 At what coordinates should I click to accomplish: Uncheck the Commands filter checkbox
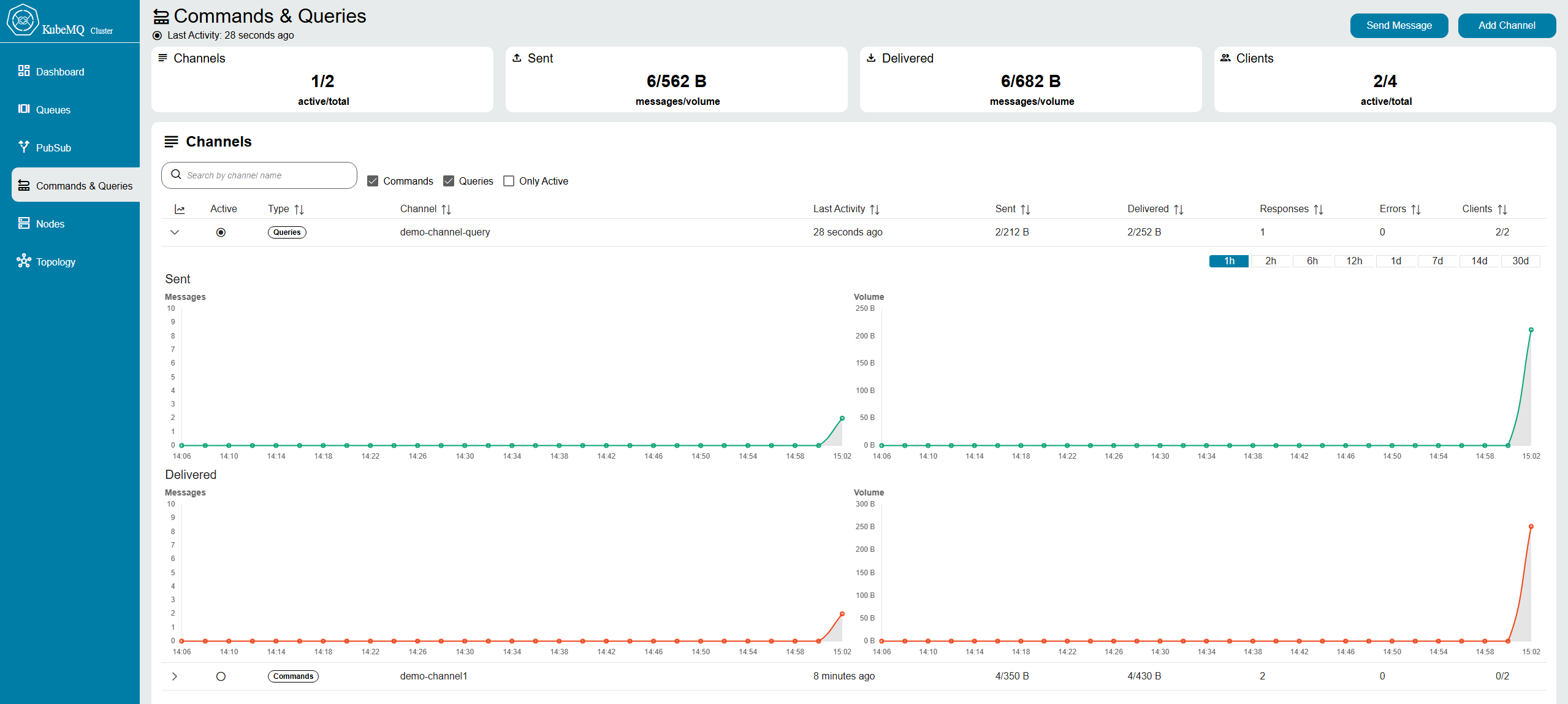373,181
